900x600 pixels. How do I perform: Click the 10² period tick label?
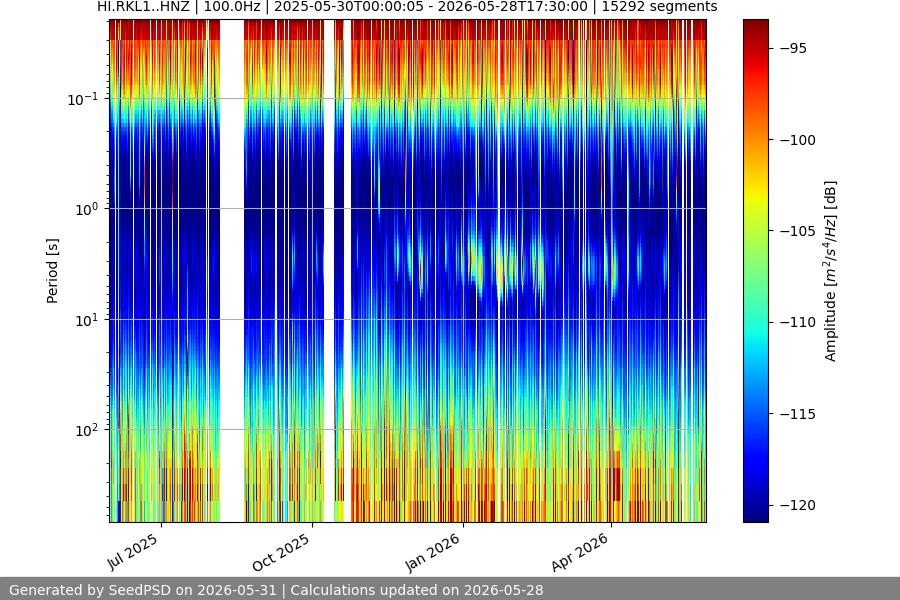tap(87, 431)
